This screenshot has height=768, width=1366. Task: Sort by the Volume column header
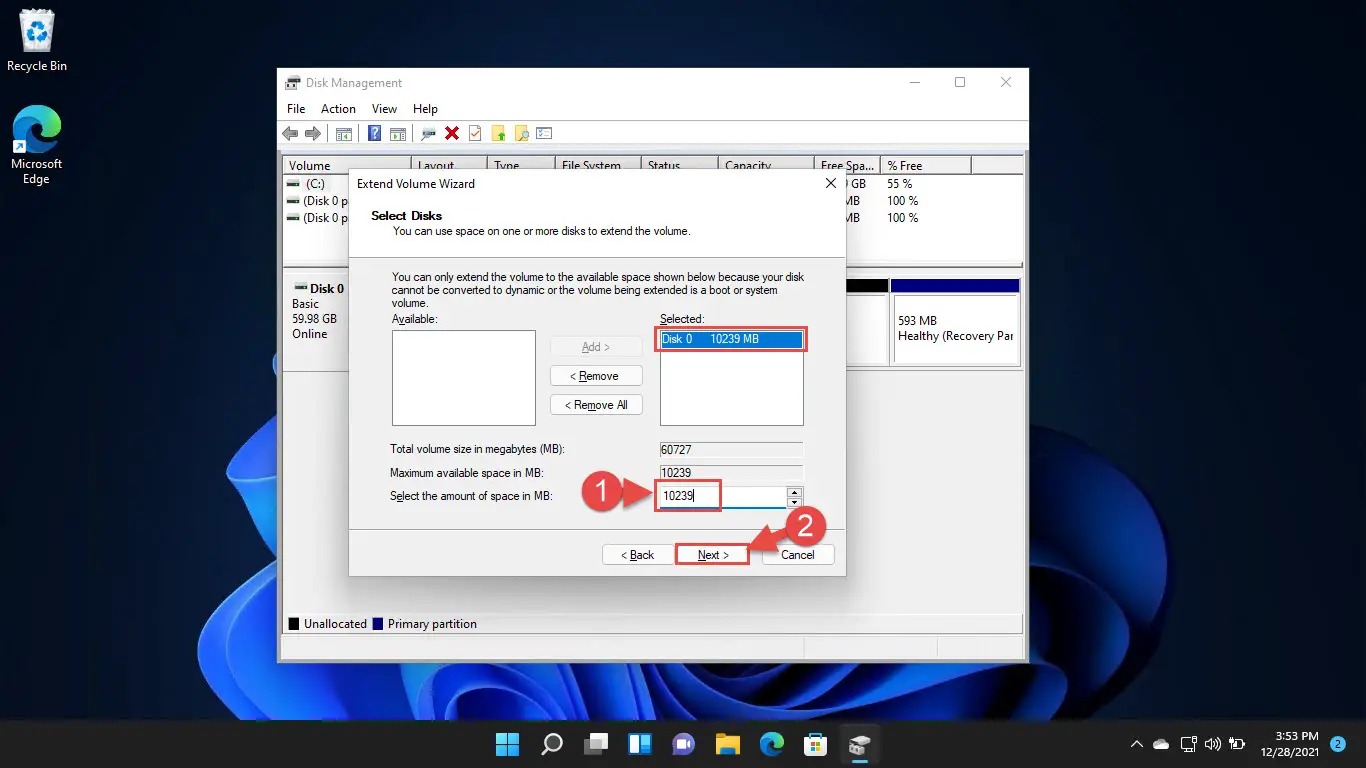(348, 166)
